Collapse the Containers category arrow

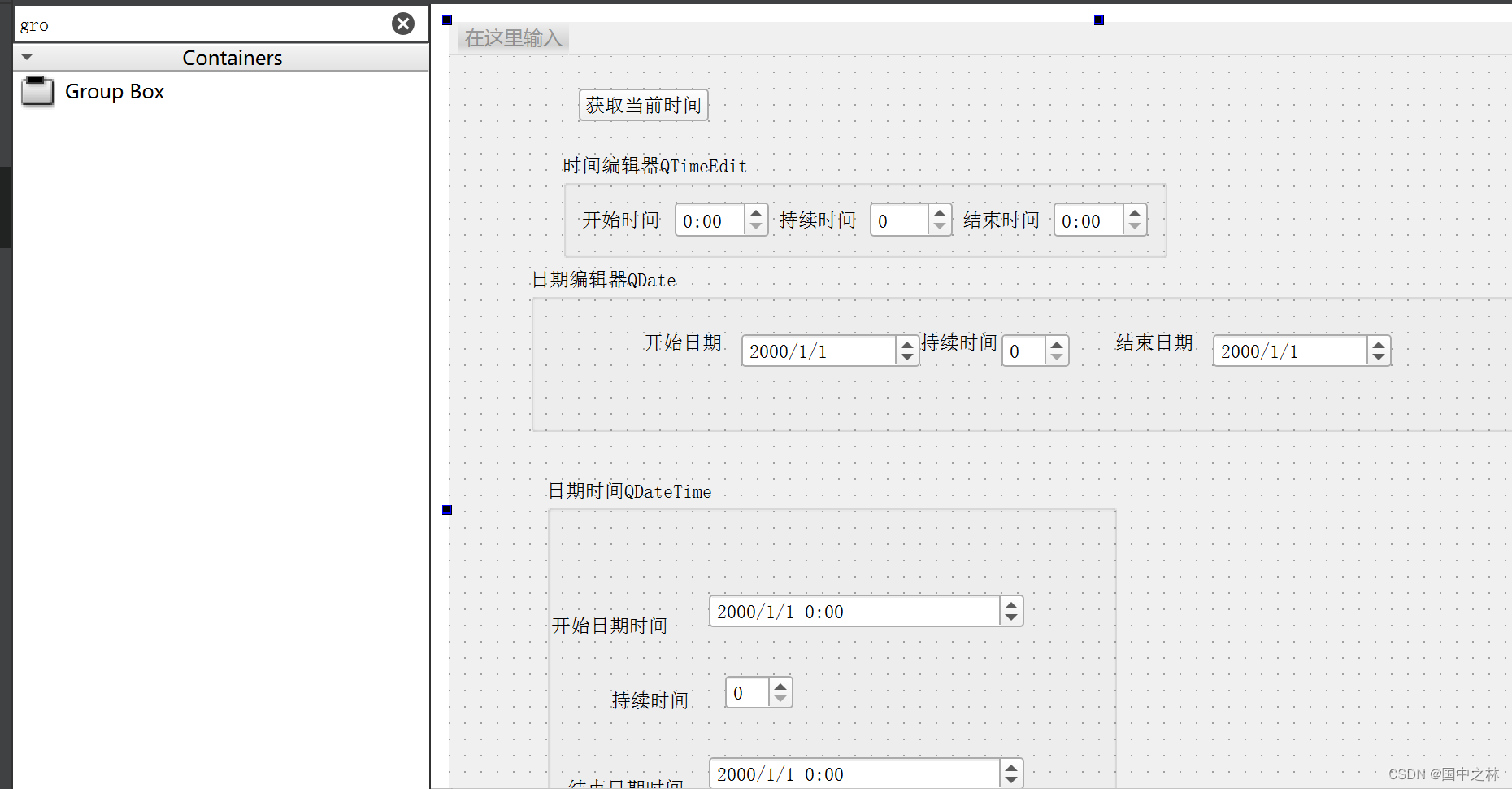pyautogui.click(x=27, y=57)
